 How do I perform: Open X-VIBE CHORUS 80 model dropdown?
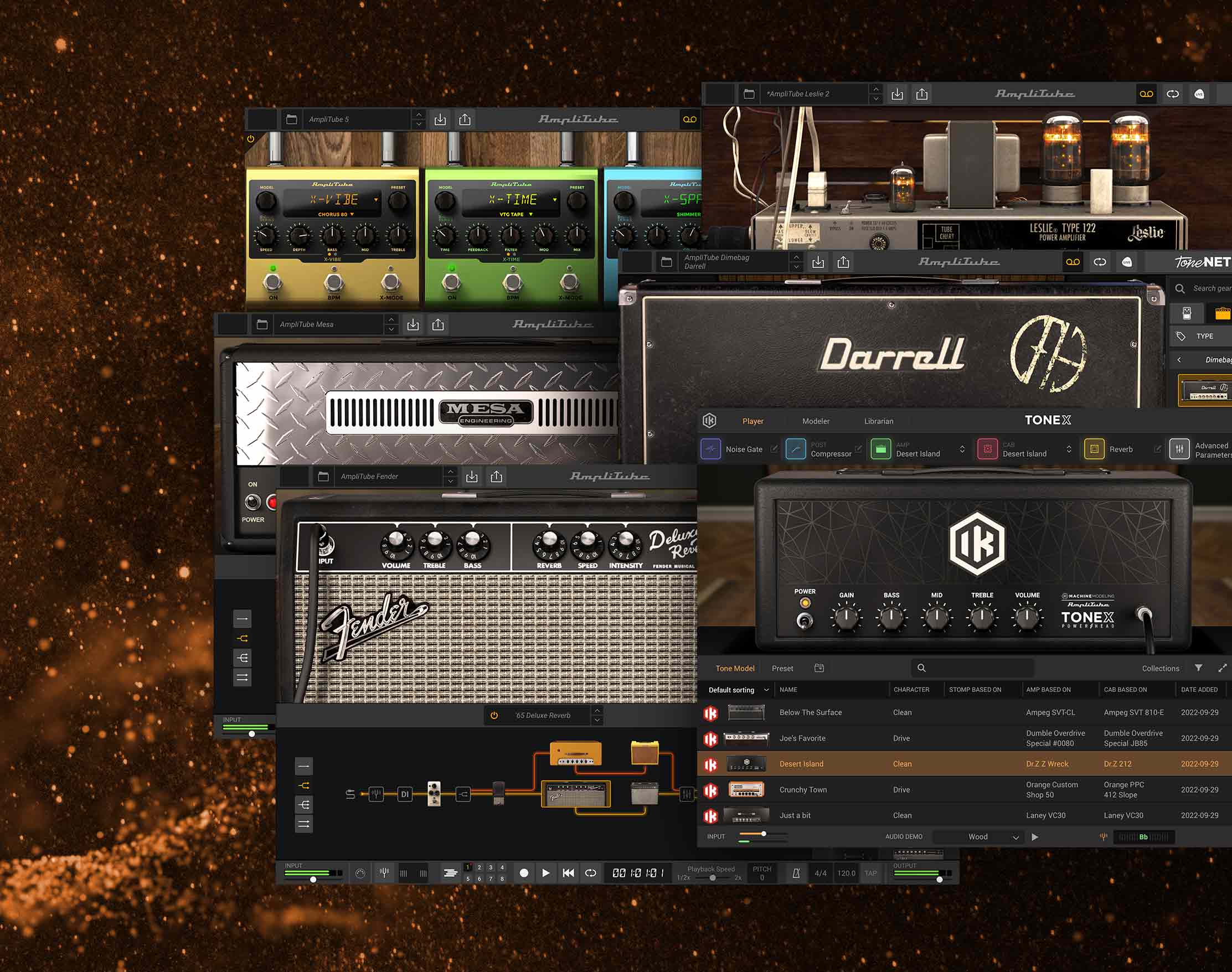coord(336,215)
